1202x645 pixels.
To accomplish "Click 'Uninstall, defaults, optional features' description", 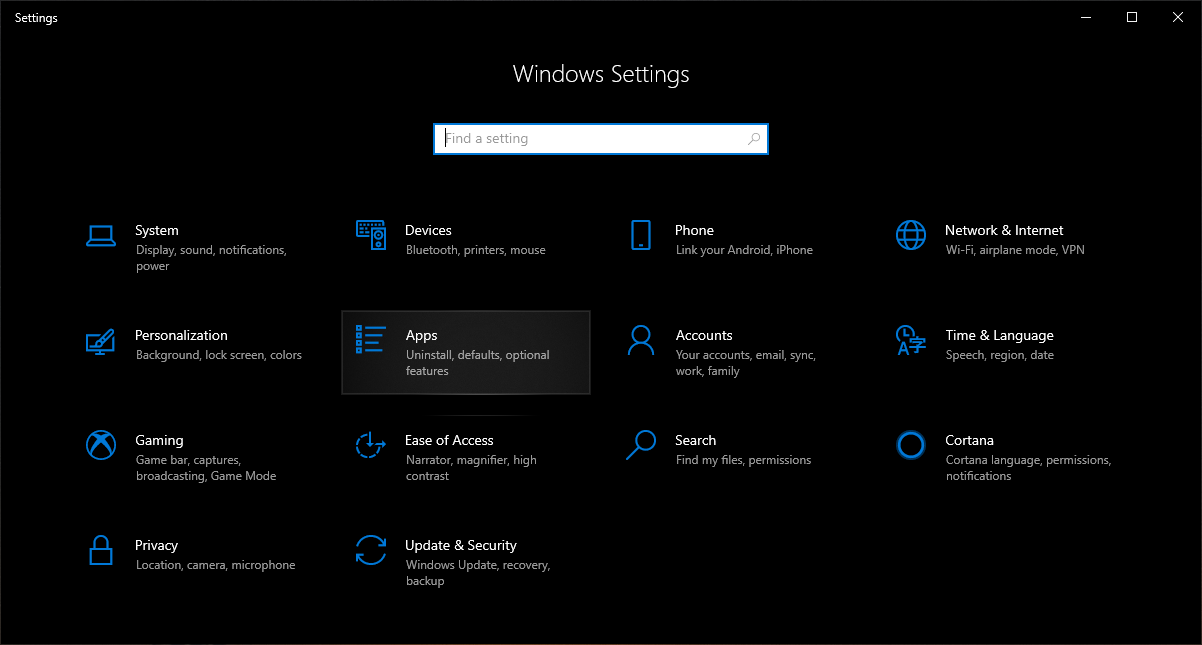I will pyautogui.click(x=478, y=363).
